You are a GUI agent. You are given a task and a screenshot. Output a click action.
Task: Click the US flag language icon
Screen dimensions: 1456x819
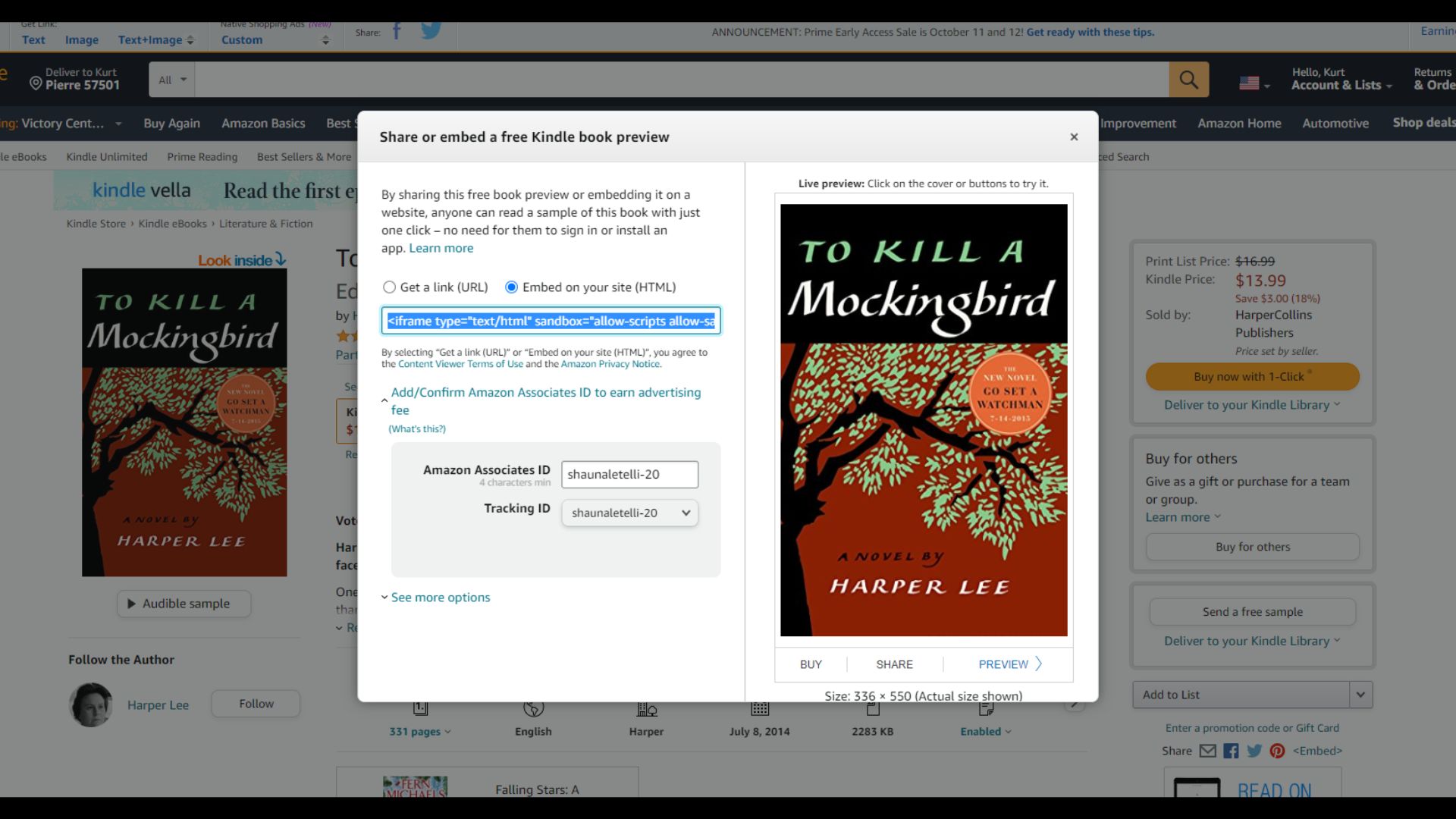1249,83
